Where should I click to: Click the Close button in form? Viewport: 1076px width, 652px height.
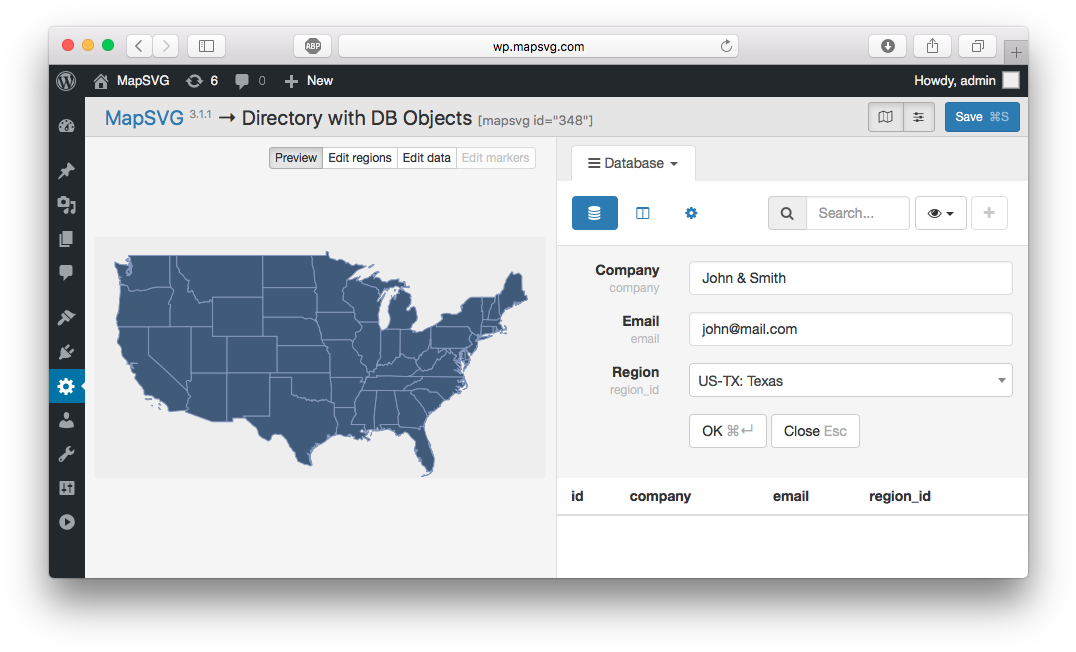814,431
